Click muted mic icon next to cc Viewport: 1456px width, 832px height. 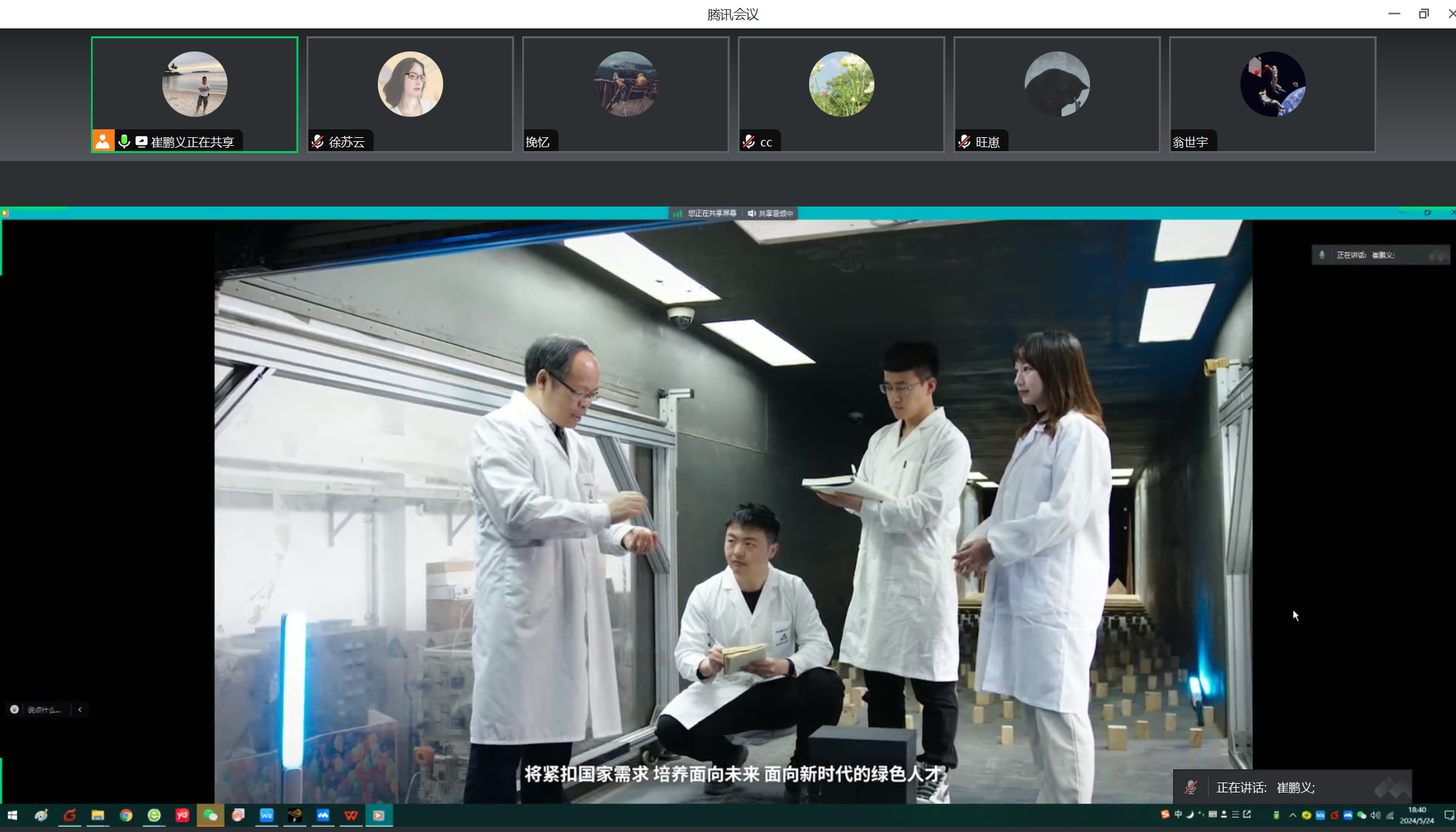click(x=748, y=141)
